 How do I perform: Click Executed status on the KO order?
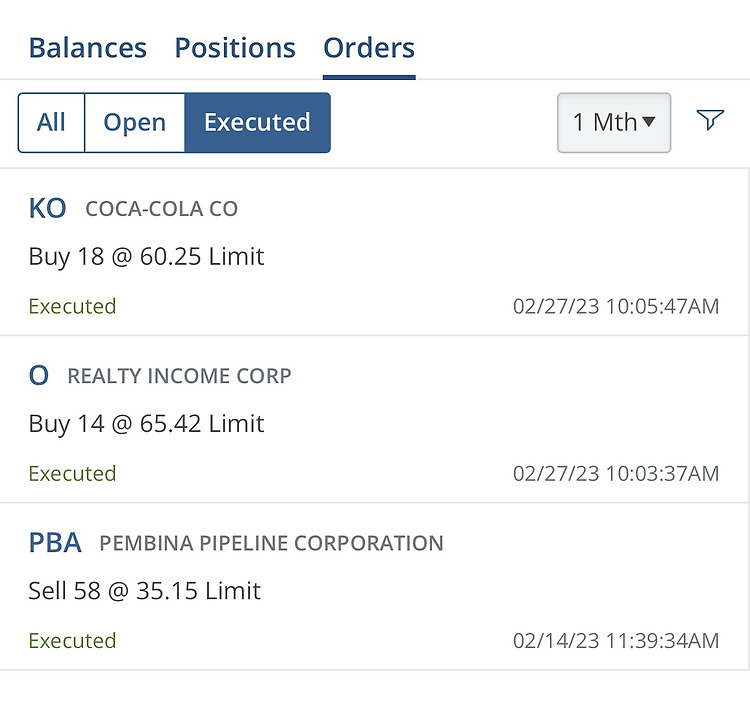click(x=72, y=307)
